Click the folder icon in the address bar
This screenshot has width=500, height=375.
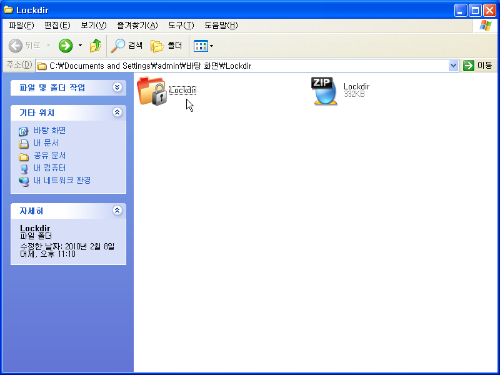42,66
